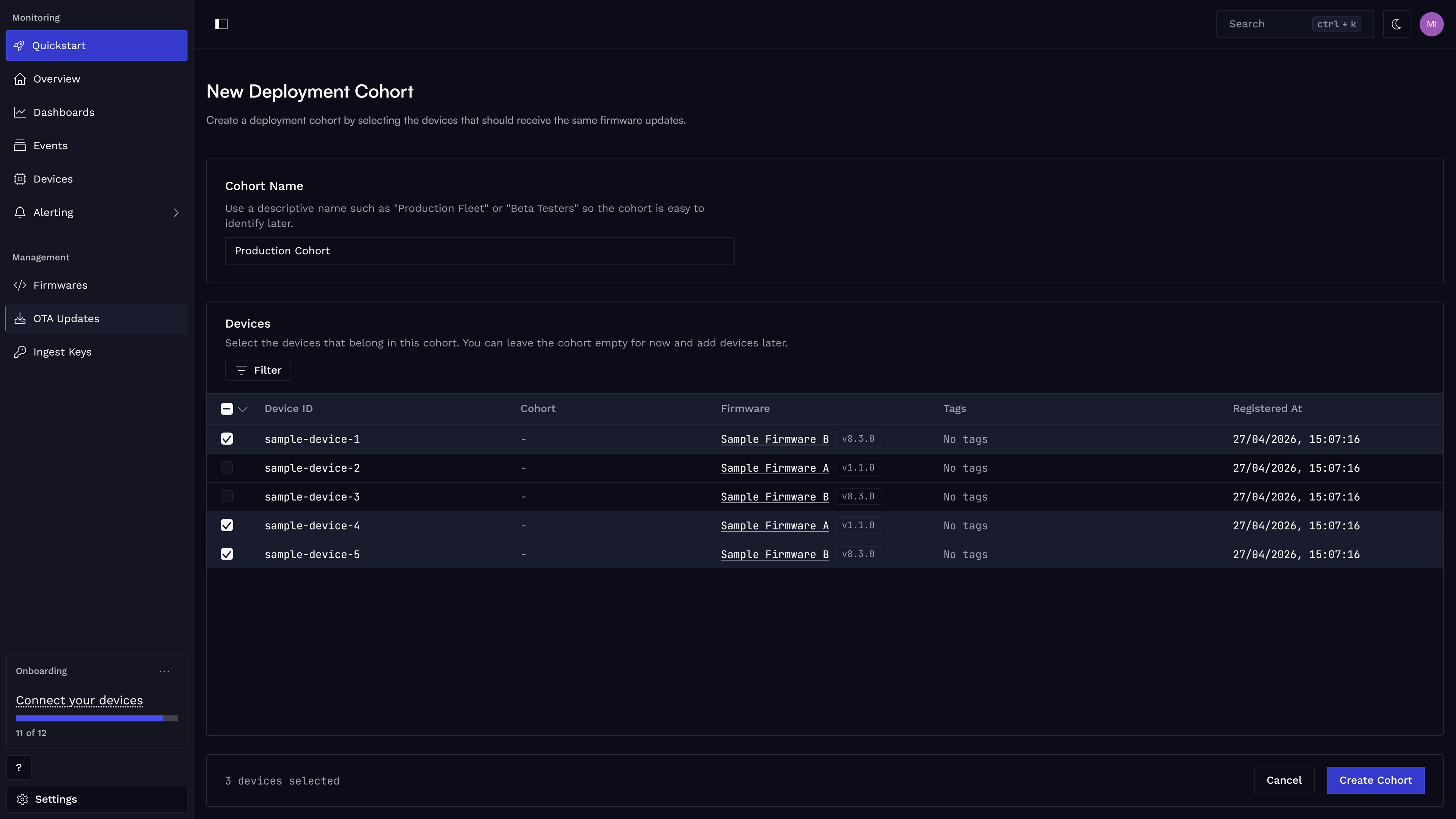Image resolution: width=1456 pixels, height=819 pixels.
Task: Uncheck sample-device-4 checkbox
Action: (x=227, y=526)
